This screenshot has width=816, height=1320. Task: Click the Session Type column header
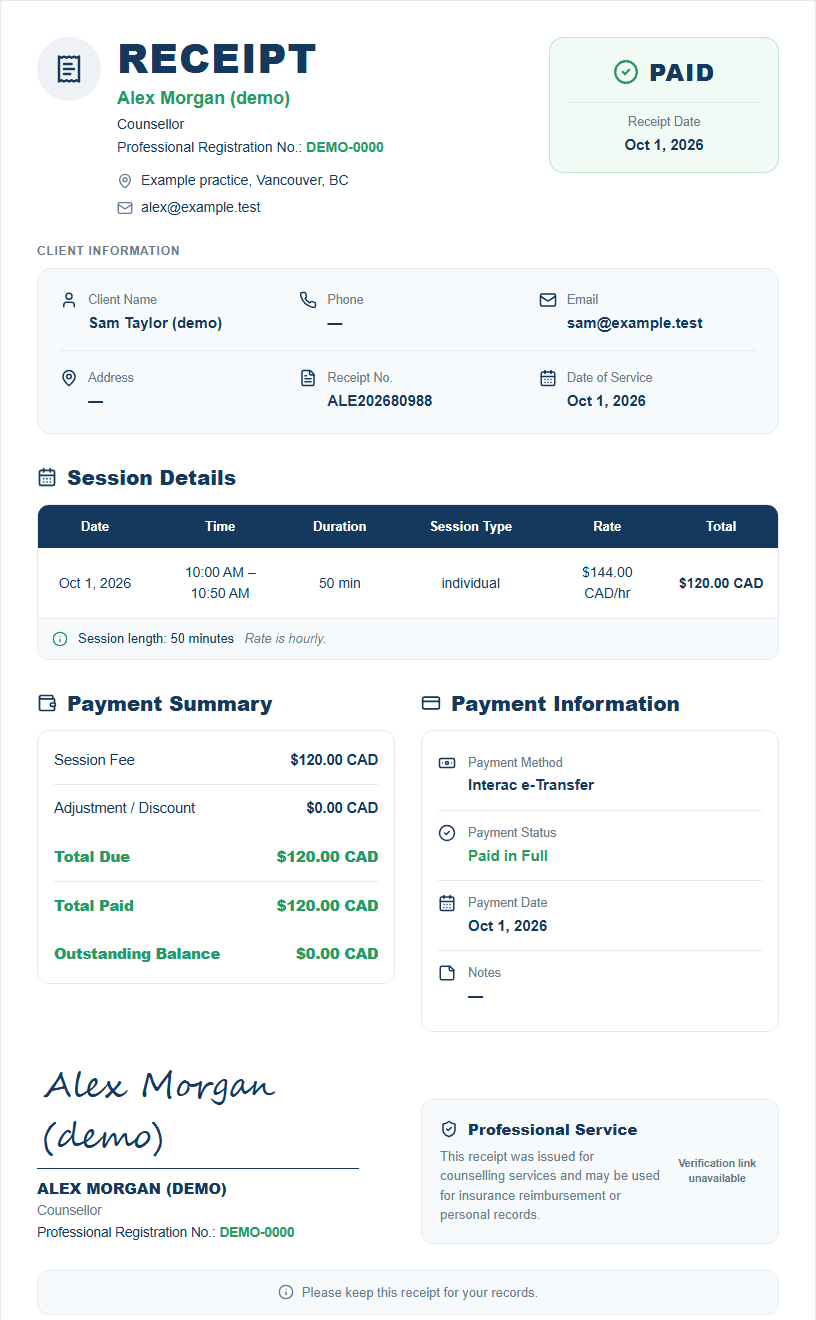click(471, 526)
